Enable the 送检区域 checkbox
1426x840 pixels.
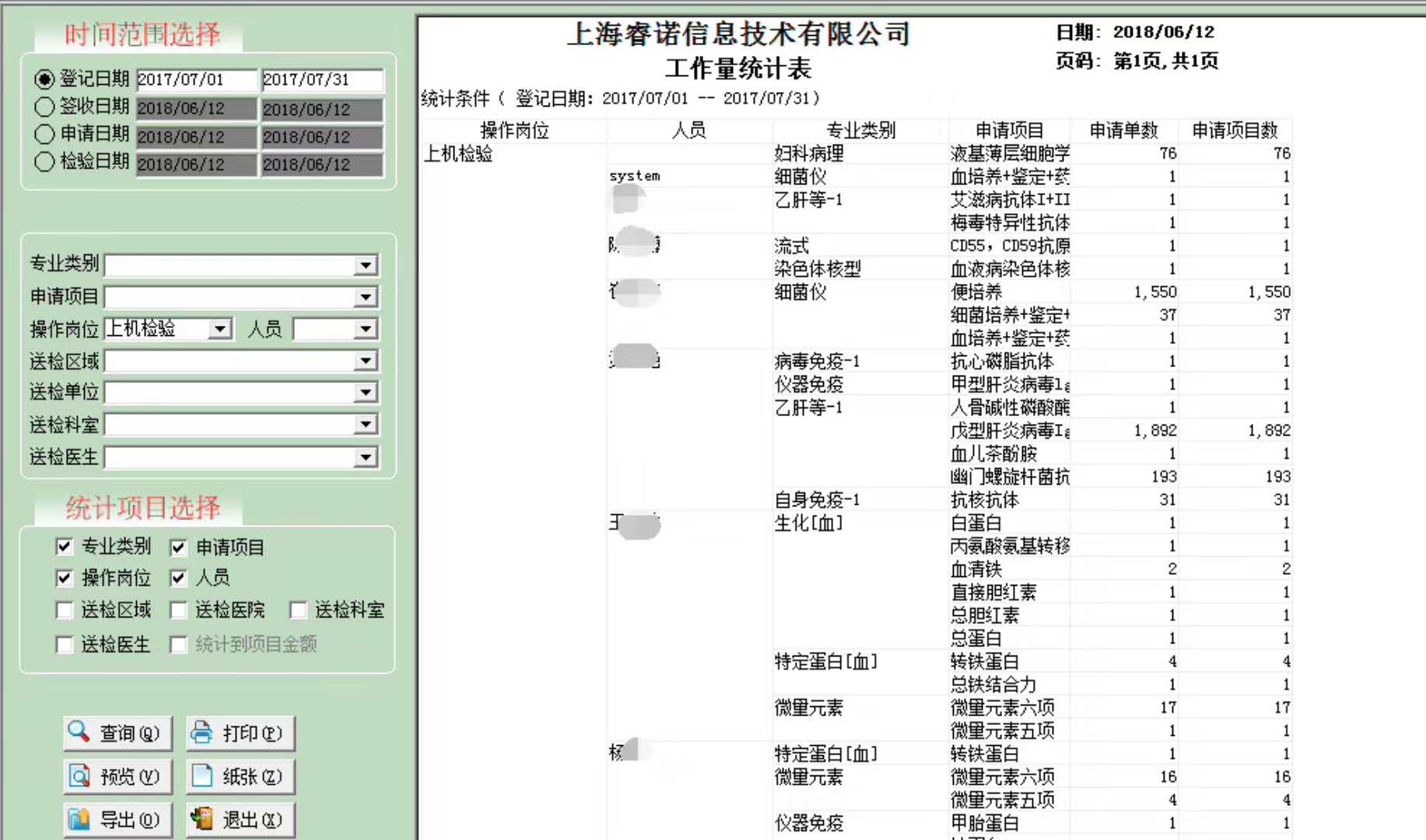point(65,611)
